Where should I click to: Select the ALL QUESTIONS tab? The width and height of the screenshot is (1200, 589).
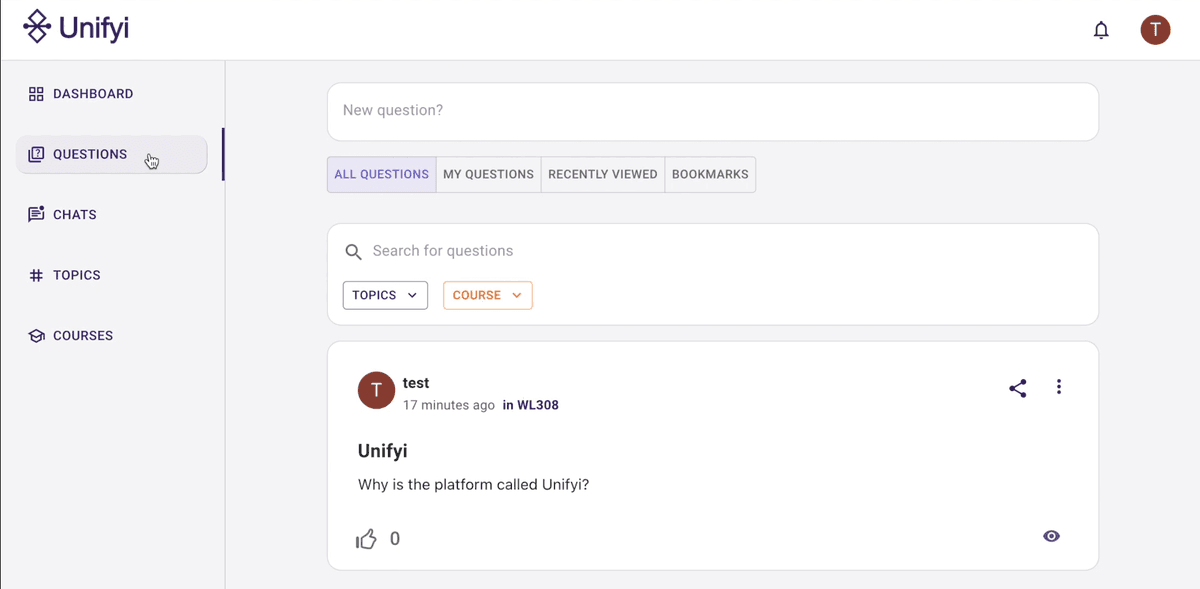pos(381,174)
